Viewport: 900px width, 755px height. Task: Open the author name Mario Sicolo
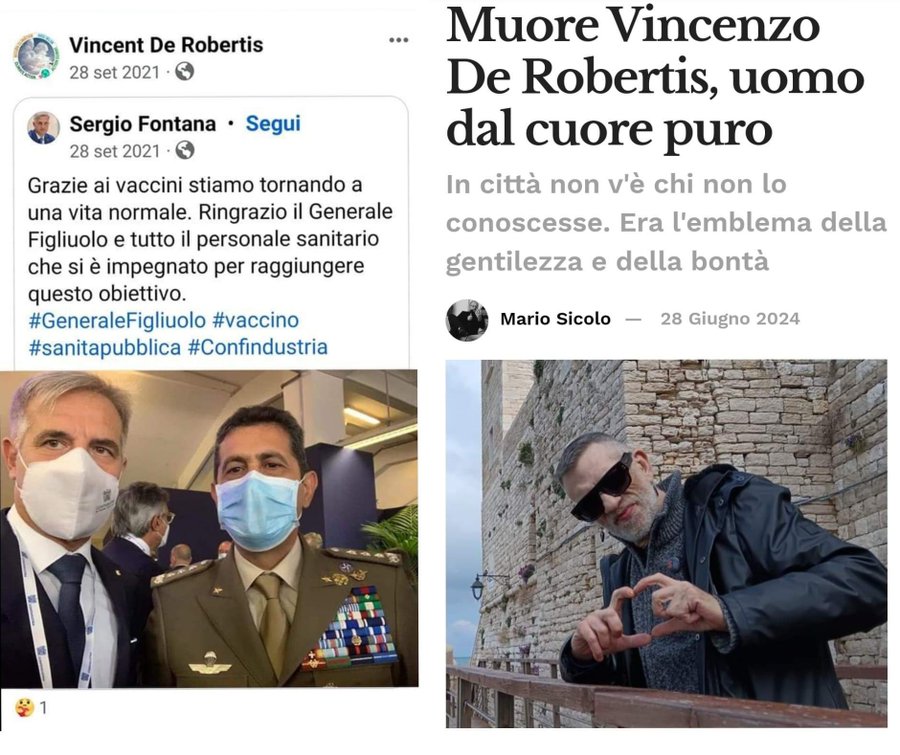click(x=555, y=319)
